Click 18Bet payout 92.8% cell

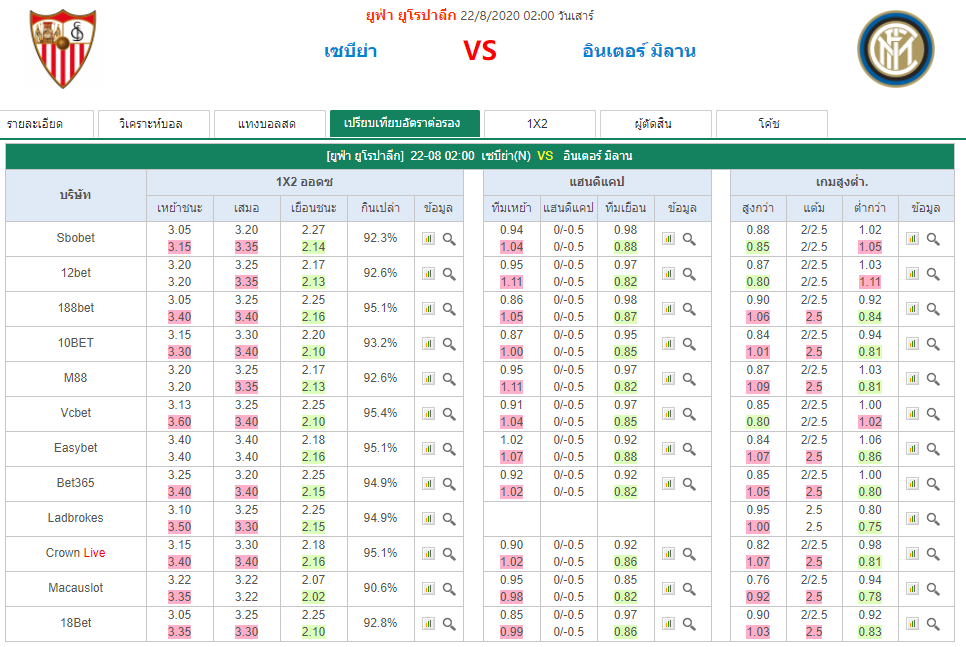(x=381, y=623)
